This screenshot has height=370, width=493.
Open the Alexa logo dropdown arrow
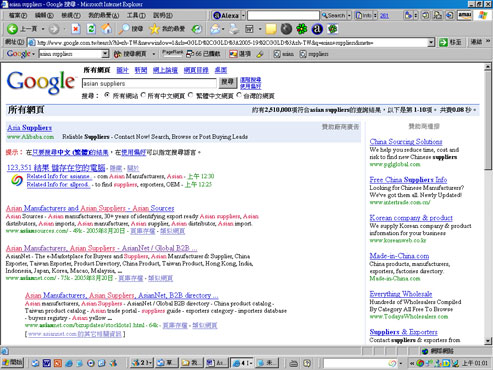tap(243, 15)
